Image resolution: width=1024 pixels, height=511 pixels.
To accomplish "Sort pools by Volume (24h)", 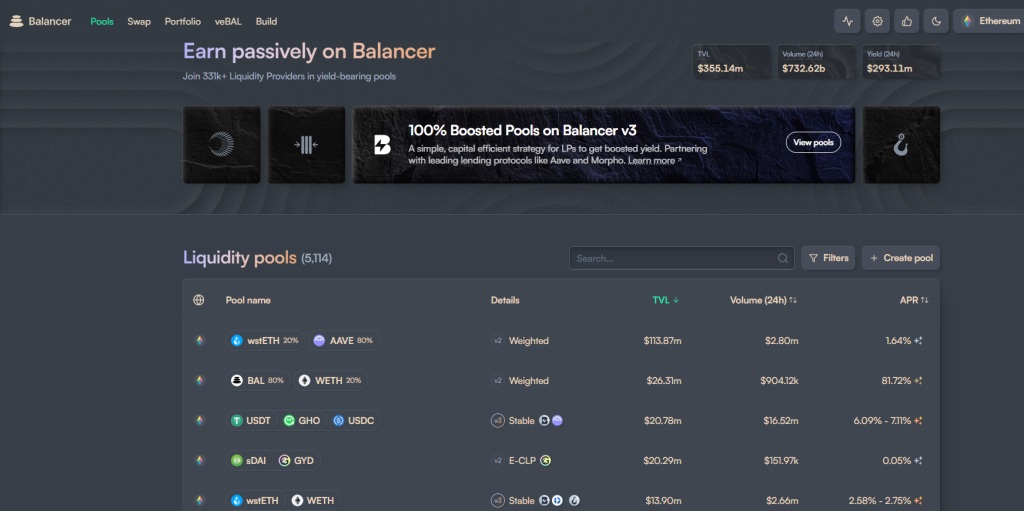I will pos(763,300).
